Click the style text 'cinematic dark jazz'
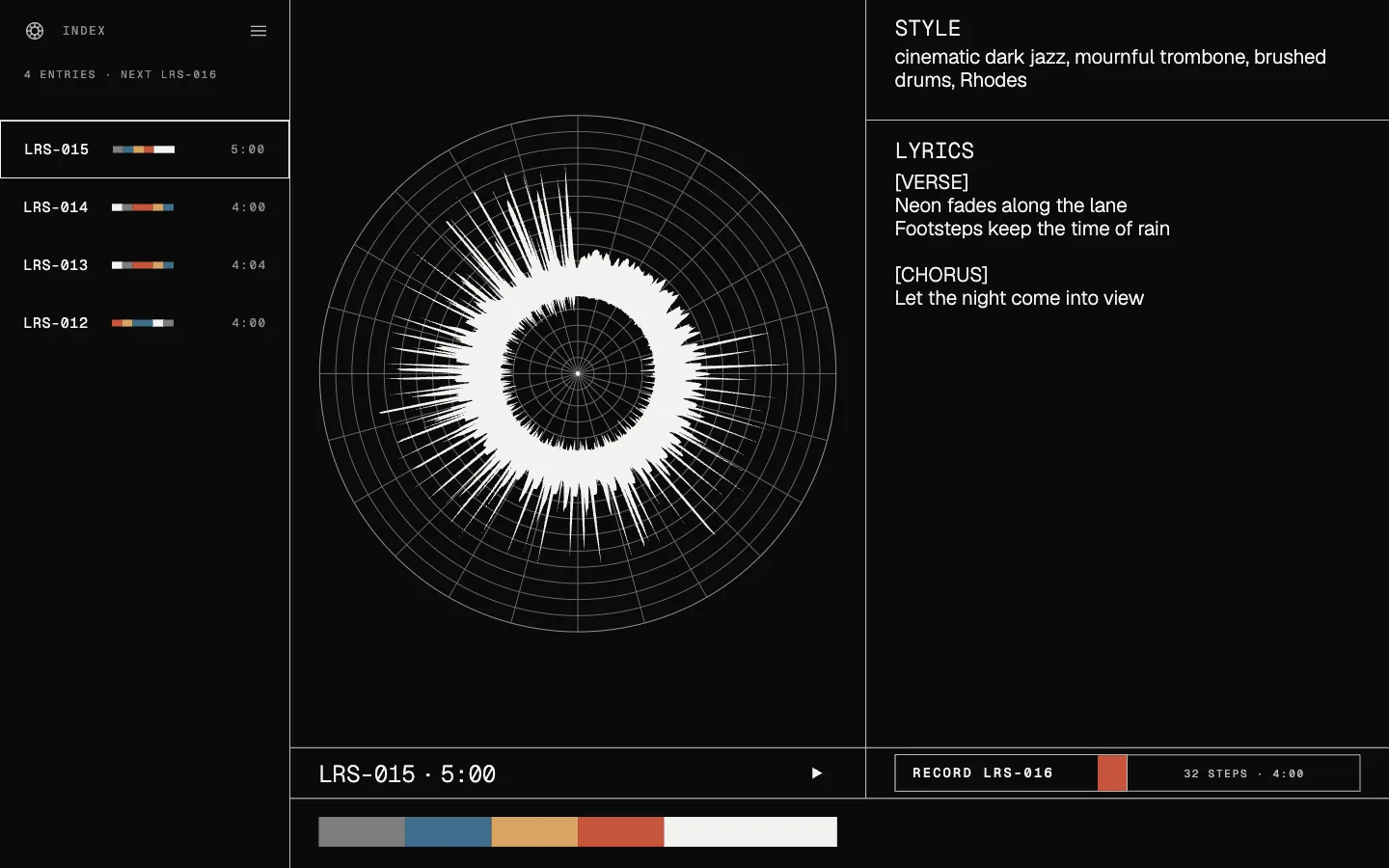The height and width of the screenshot is (868, 1389). [980, 57]
